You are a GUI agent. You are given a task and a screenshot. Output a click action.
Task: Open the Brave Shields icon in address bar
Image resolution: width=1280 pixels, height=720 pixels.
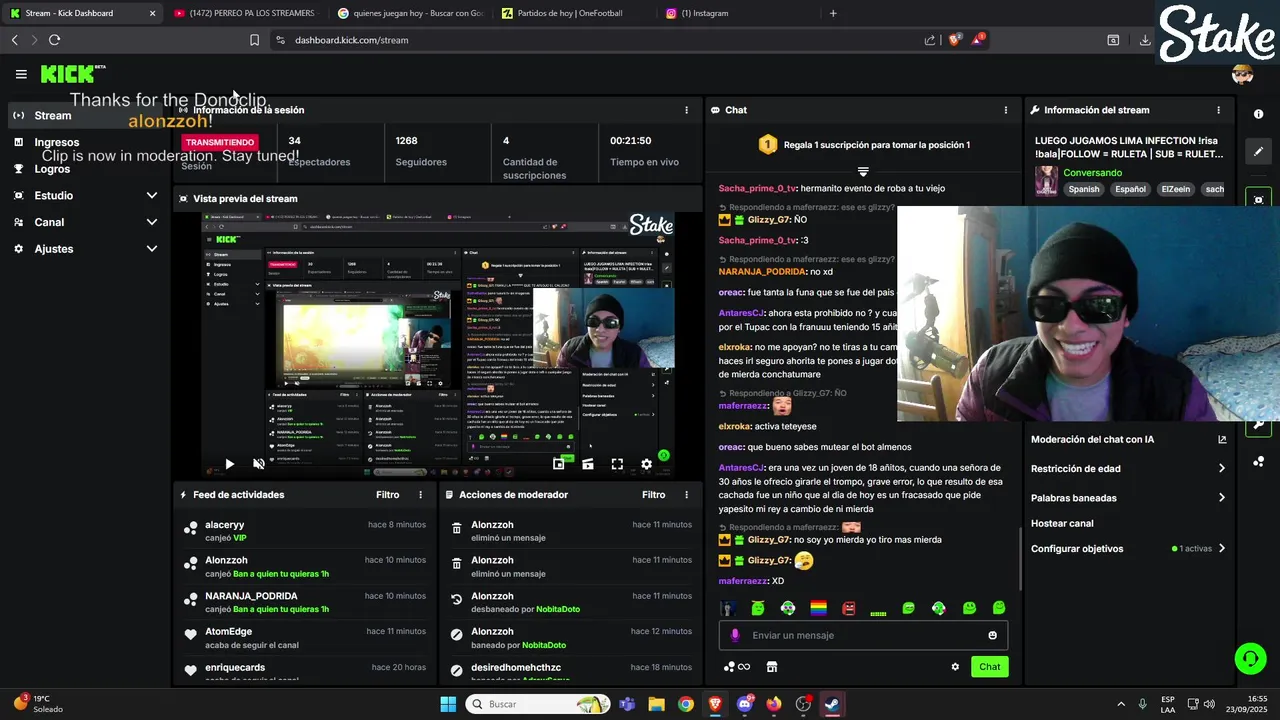(x=954, y=40)
